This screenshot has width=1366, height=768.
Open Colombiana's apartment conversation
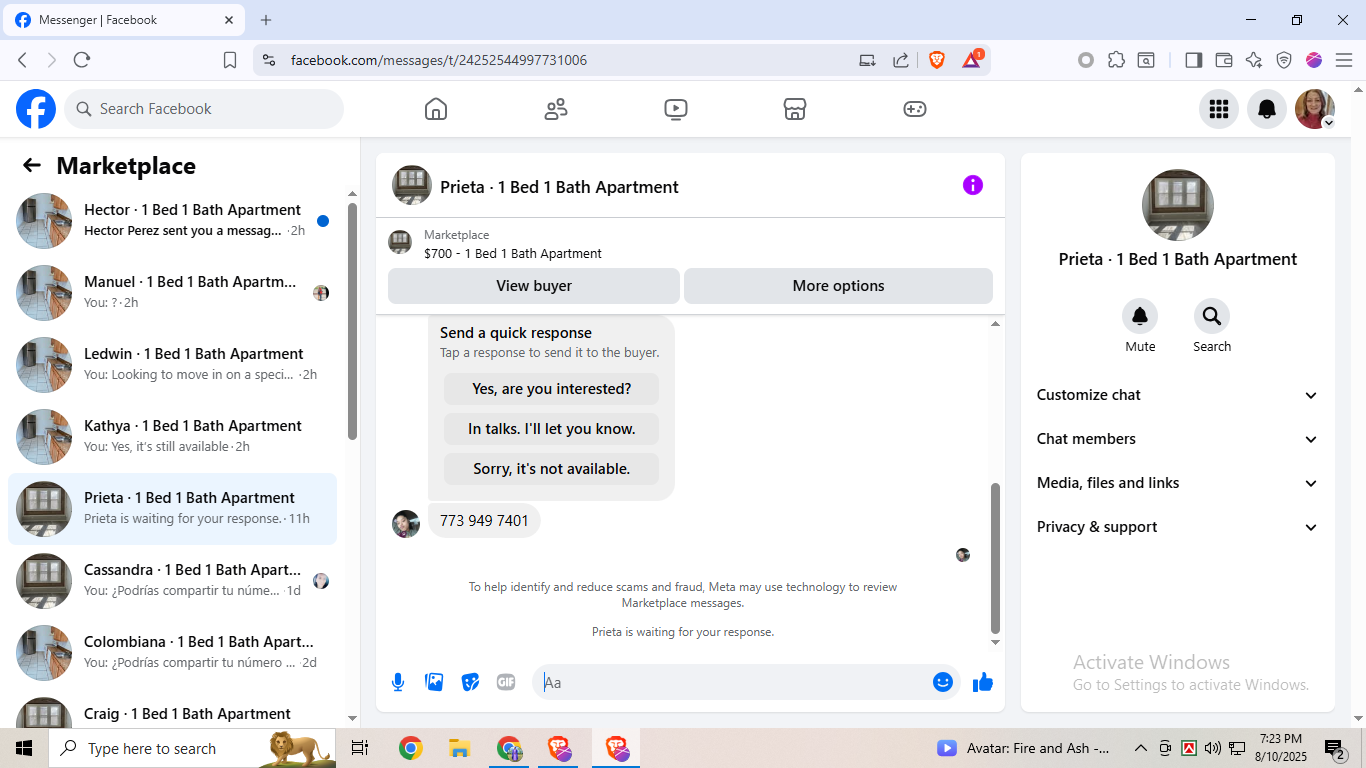pos(172,653)
